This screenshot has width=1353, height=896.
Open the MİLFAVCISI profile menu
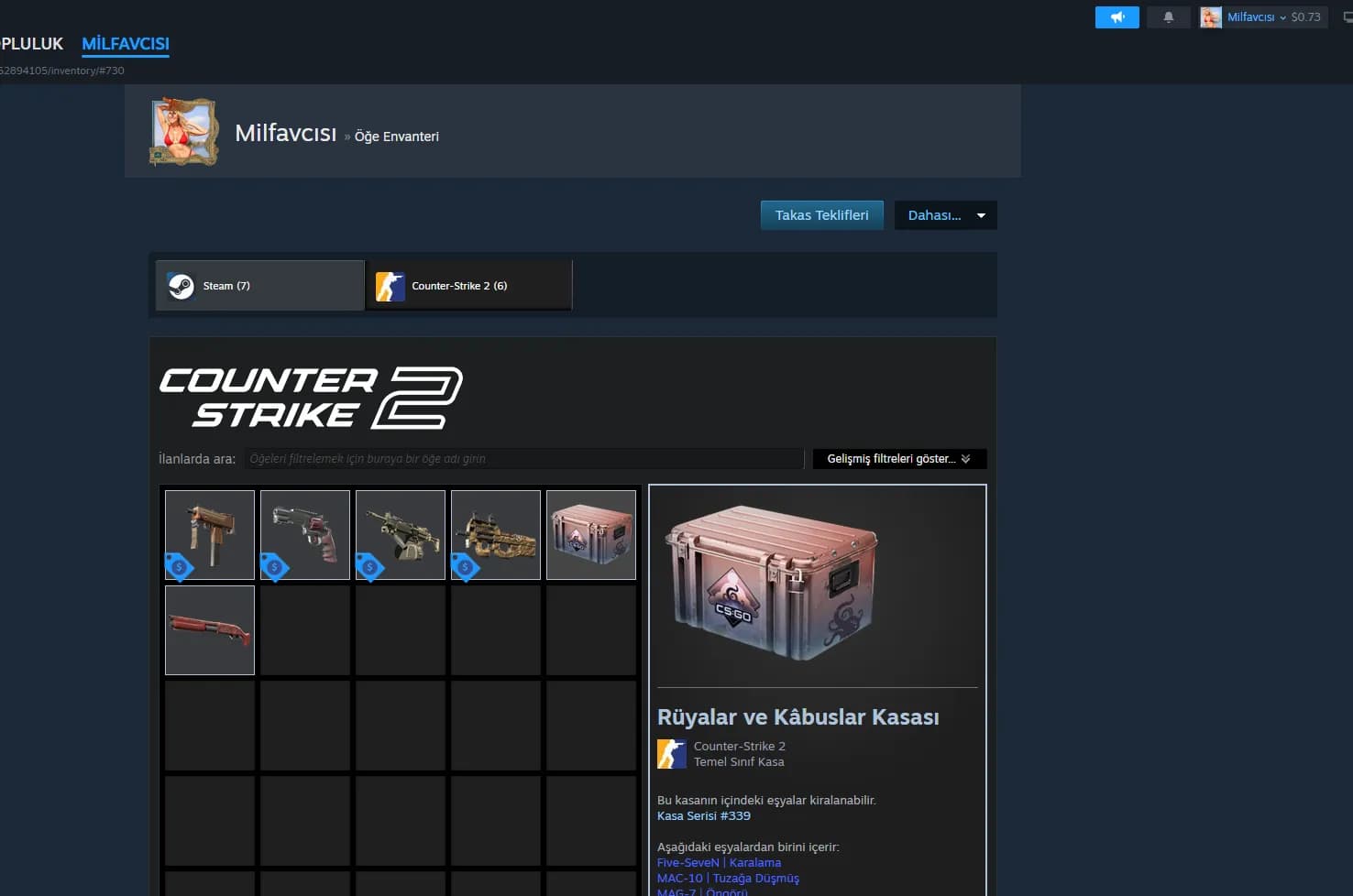(x=126, y=44)
